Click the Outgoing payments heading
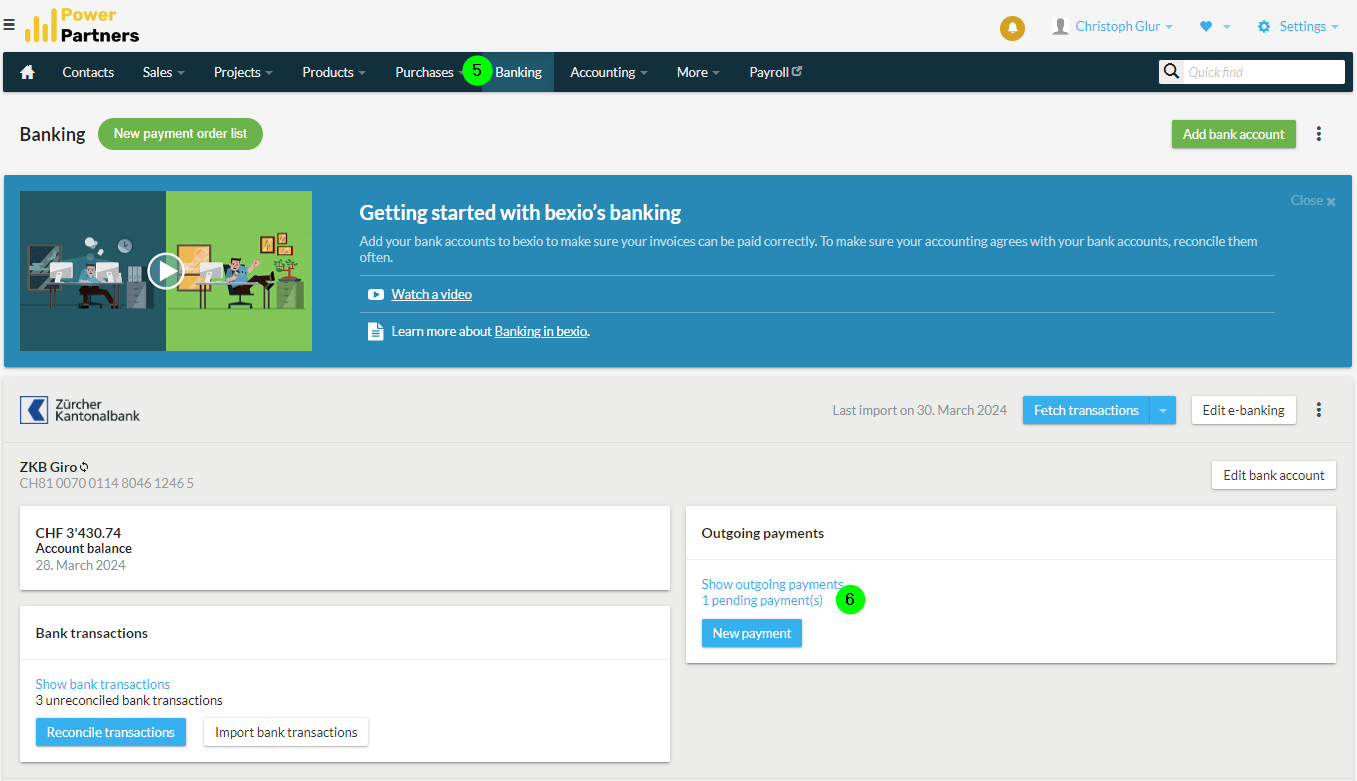1357x781 pixels. 763,533
